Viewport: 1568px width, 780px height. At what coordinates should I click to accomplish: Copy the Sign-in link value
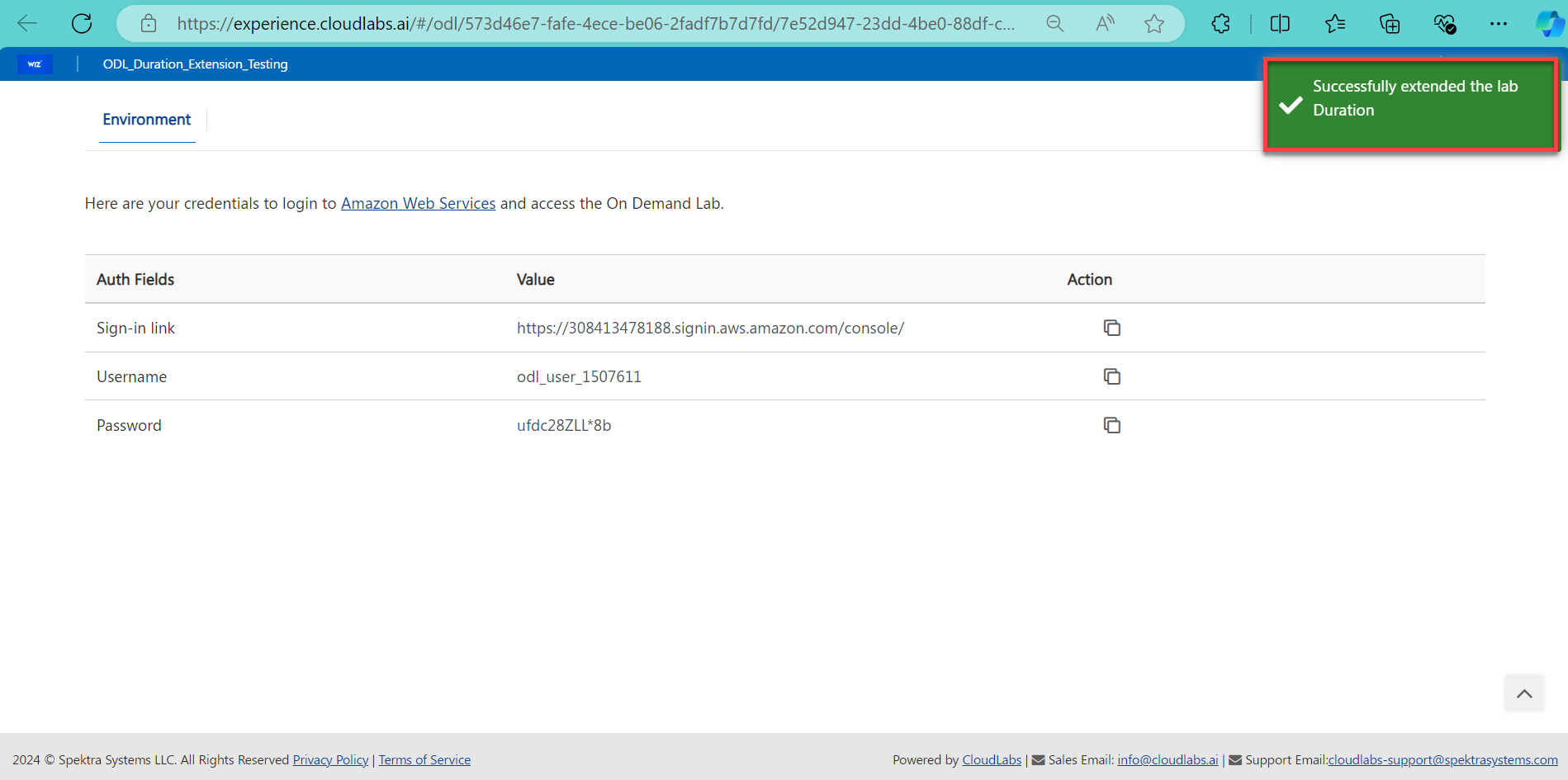pyautogui.click(x=1112, y=328)
